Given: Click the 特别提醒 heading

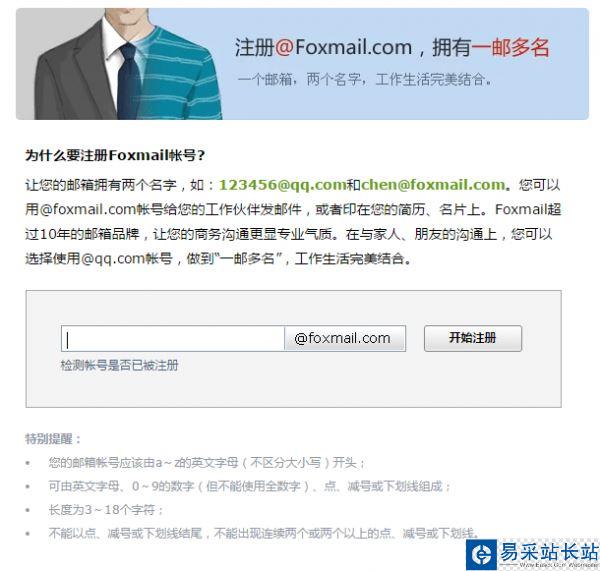Looking at the screenshot, I should [x=53, y=439].
